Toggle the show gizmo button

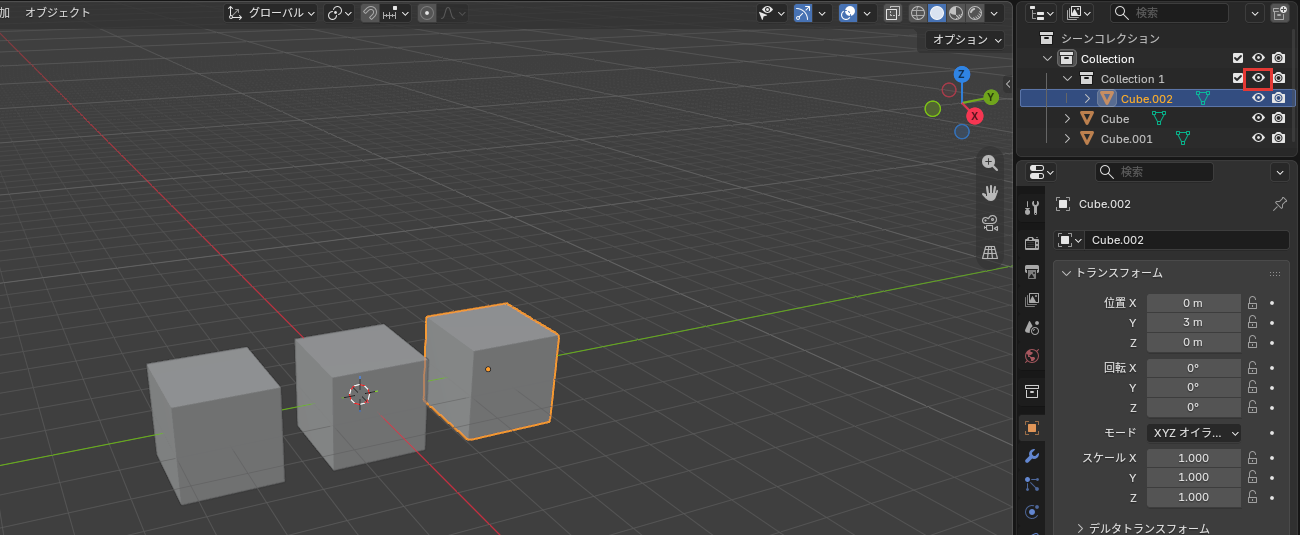click(803, 13)
